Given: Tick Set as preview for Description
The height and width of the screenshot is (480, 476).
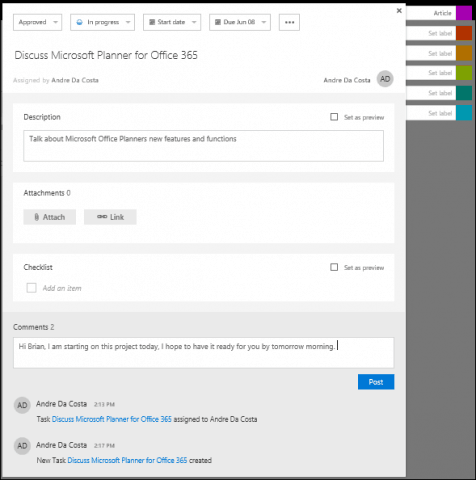Looking at the screenshot, I should pos(334,117).
